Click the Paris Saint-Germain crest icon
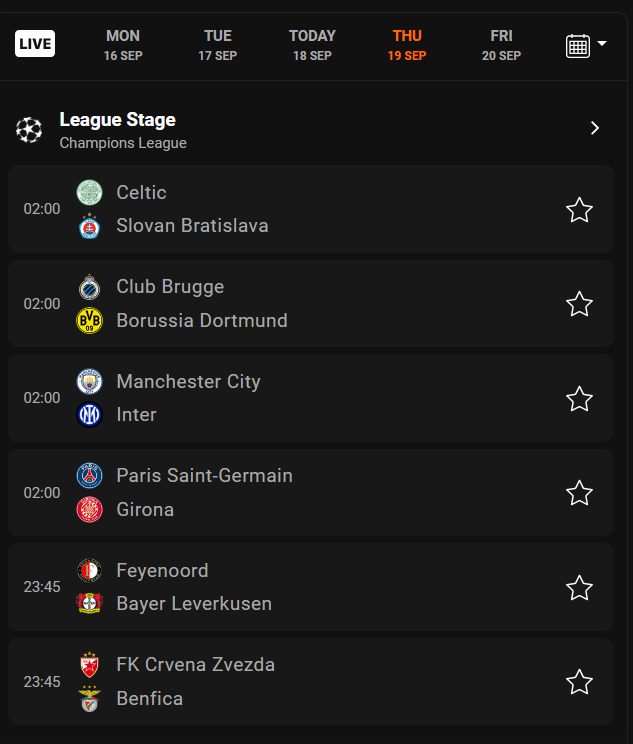Image resolution: width=633 pixels, height=744 pixels. coord(90,476)
